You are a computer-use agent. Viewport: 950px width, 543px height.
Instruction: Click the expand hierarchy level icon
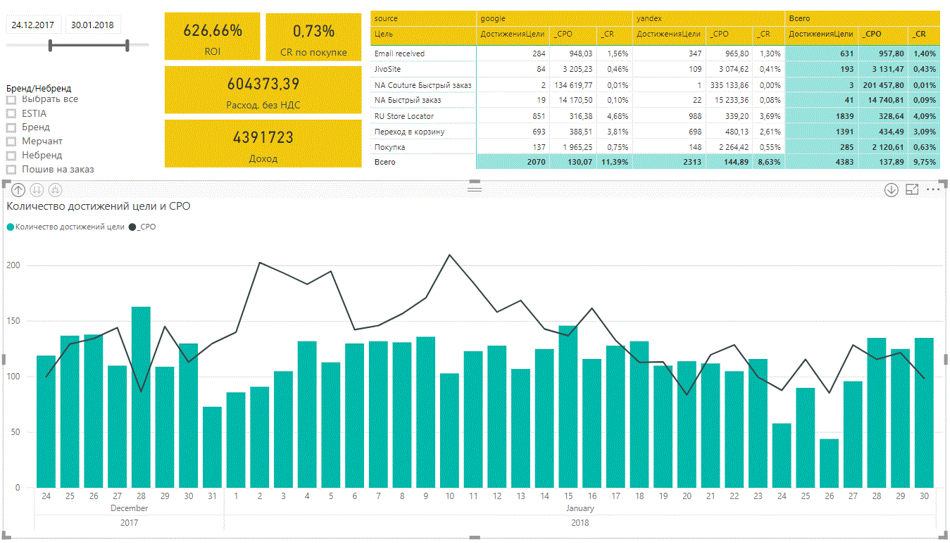[56, 190]
